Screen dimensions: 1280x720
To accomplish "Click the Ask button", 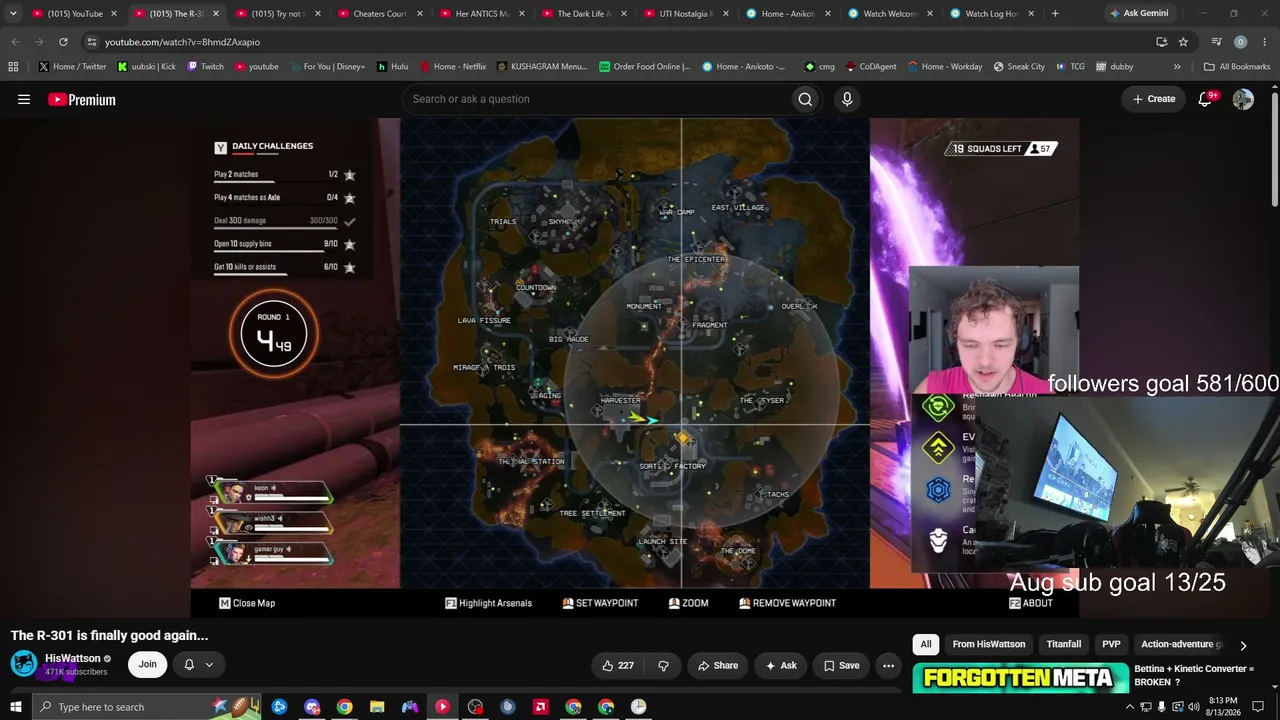I will coord(781,665).
